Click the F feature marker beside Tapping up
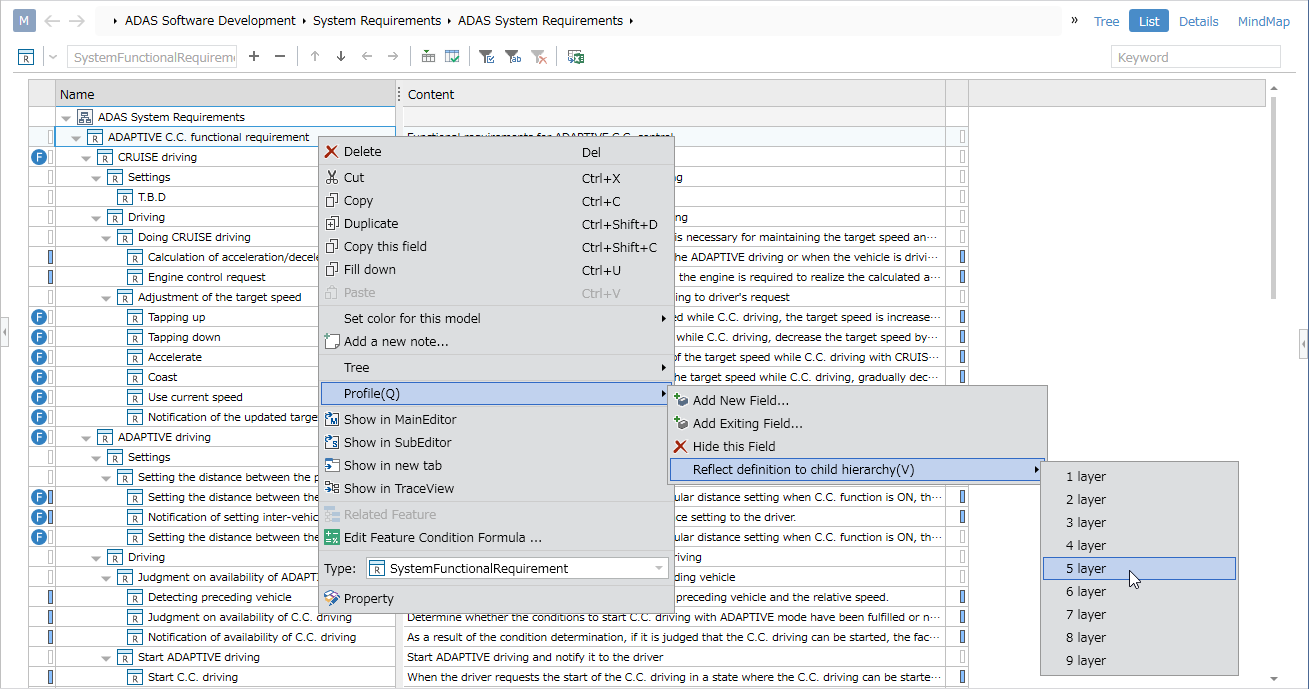This screenshot has height=689, width=1309. pyautogui.click(x=40, y=317)
